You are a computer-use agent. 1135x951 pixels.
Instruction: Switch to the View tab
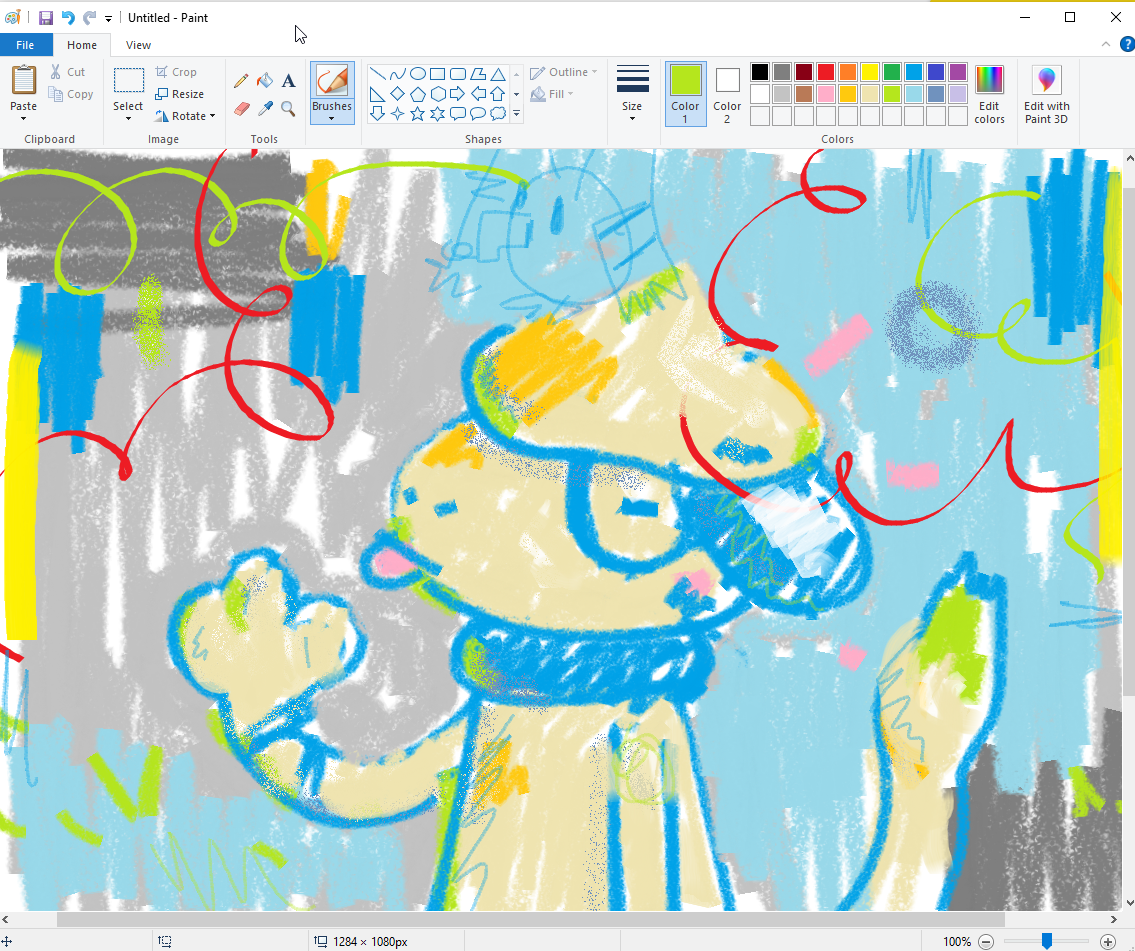pyautogui.click(x=139, y=45)
